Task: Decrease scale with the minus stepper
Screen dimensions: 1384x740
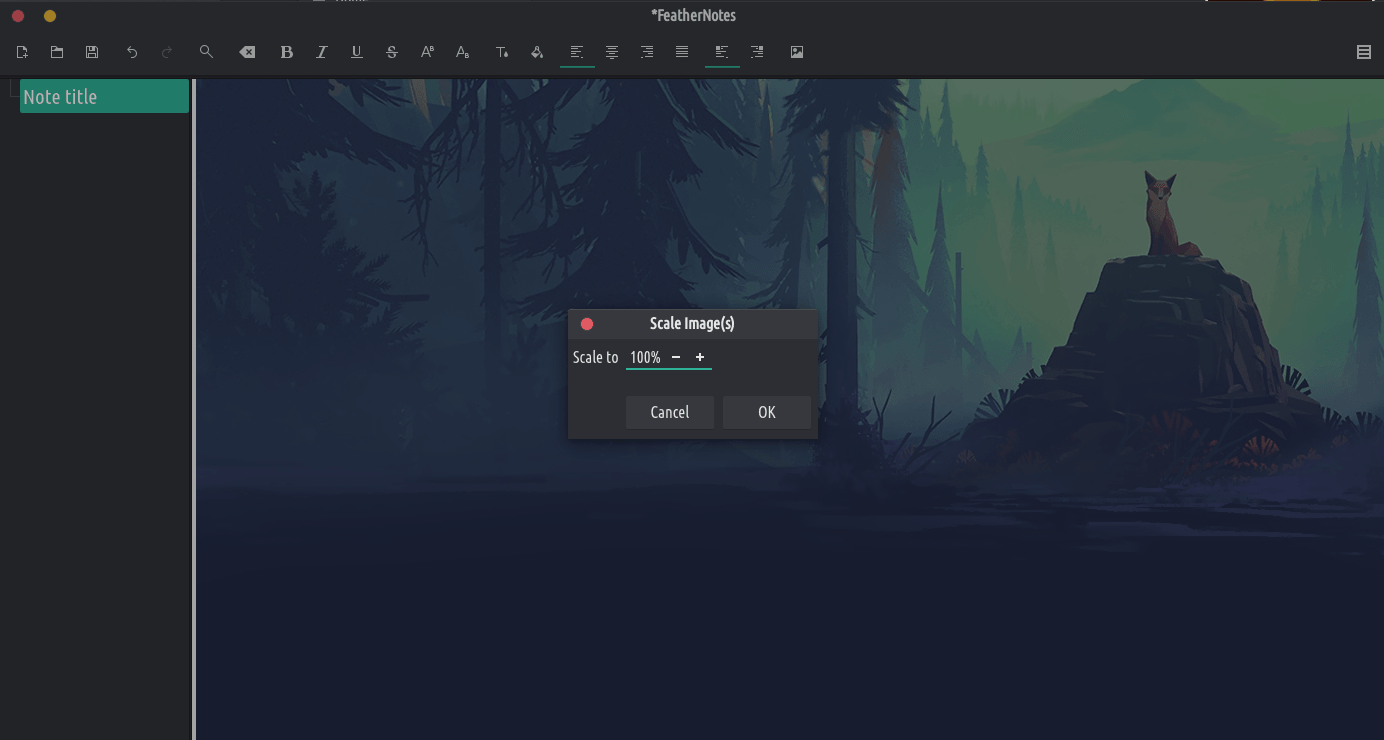Action: click(676, 357)
